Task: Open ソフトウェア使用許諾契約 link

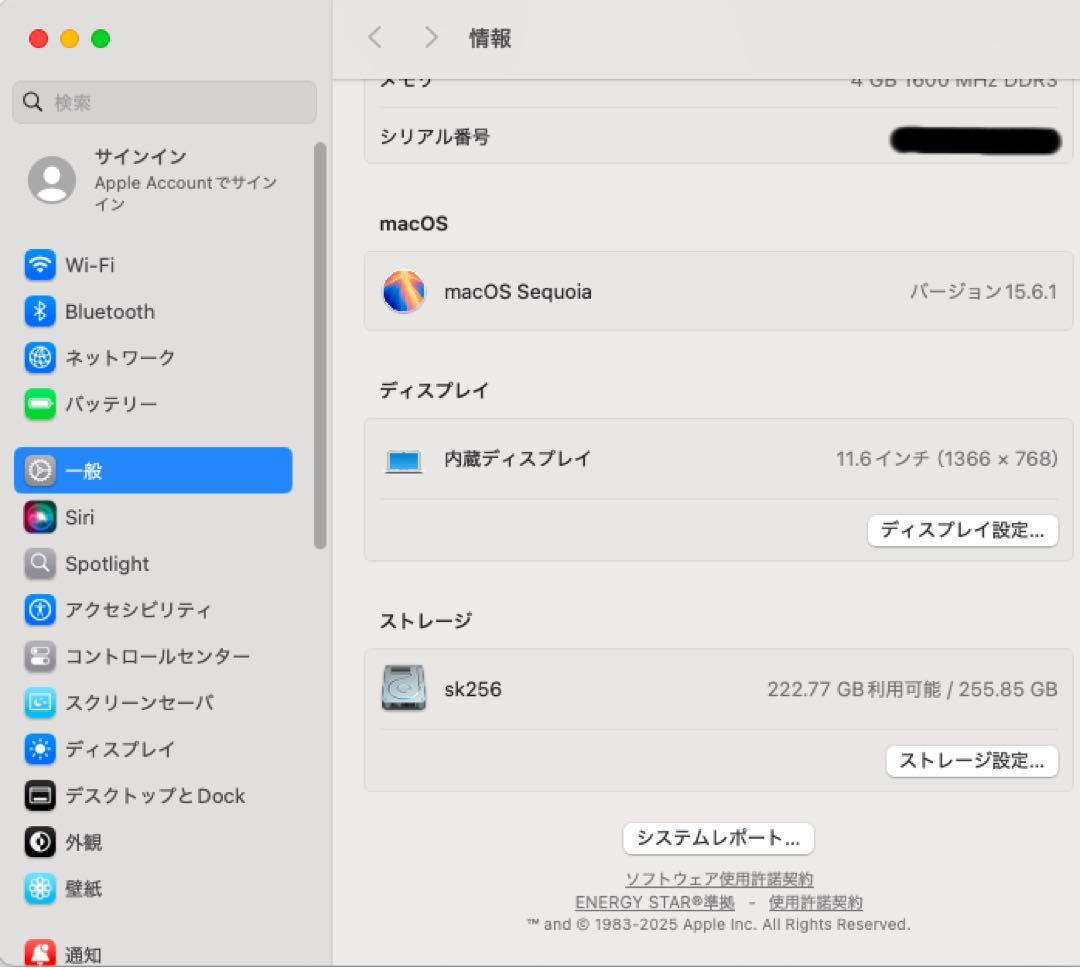Action: click(718, 879)
